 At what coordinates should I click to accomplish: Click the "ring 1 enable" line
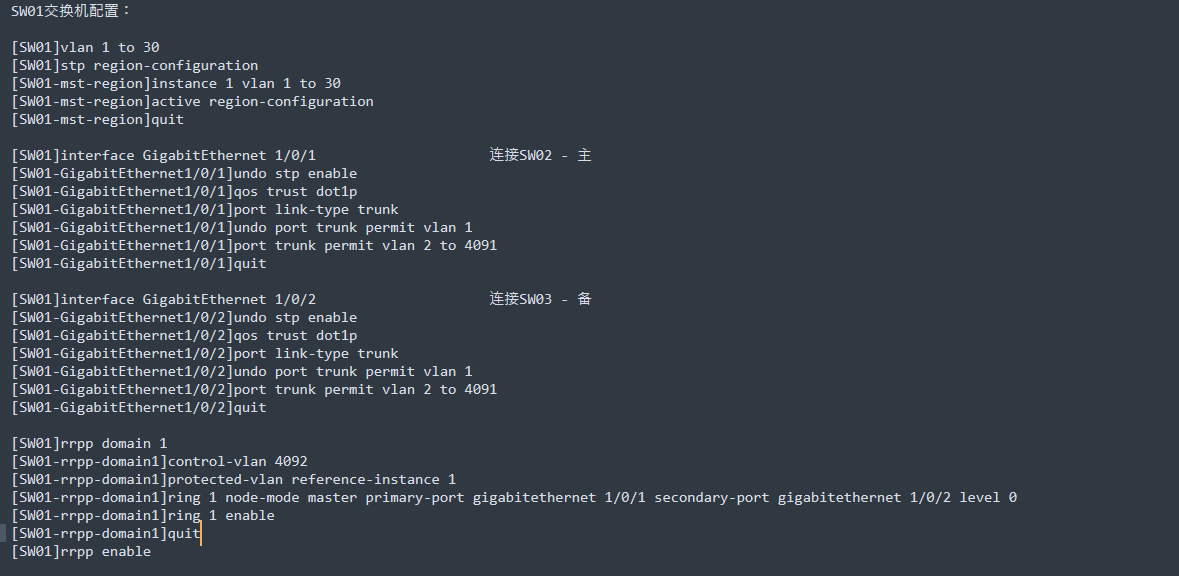click(x=220, y=515)
